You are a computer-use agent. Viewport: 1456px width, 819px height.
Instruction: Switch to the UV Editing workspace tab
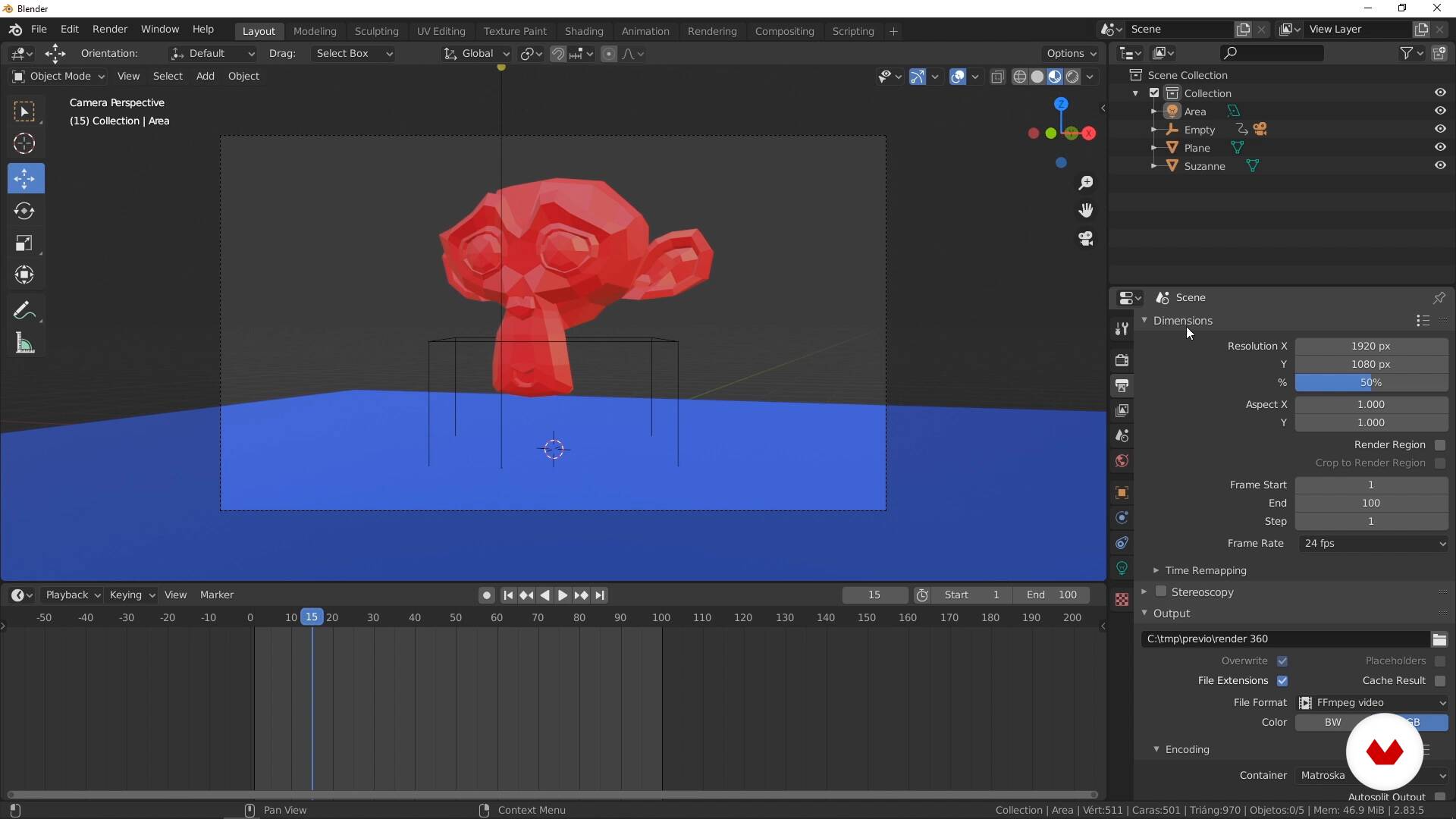441,31
